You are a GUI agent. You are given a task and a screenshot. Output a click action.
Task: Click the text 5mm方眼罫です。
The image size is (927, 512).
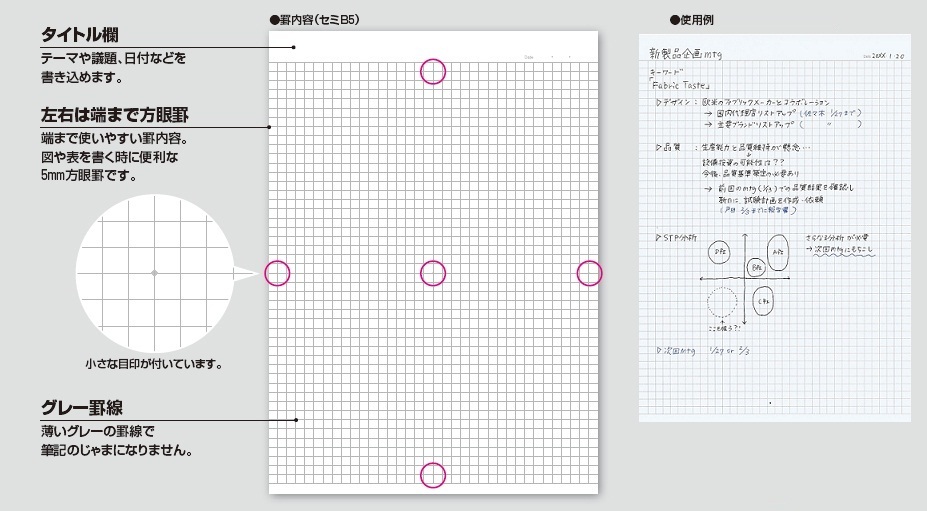click(89, 176)
